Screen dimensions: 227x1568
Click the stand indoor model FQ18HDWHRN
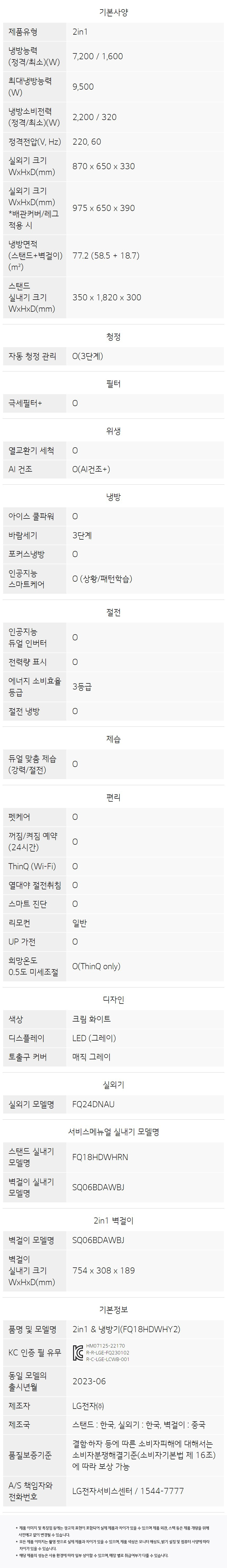click(100, 1157)
